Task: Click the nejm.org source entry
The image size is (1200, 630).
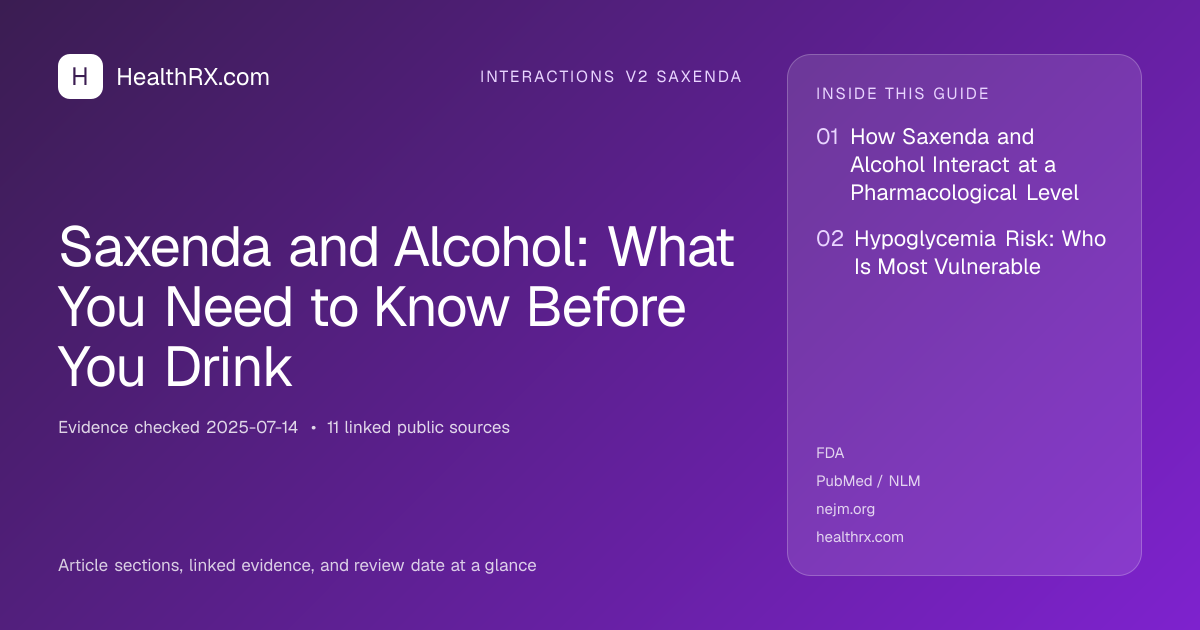Action: [x=845, y=509]
